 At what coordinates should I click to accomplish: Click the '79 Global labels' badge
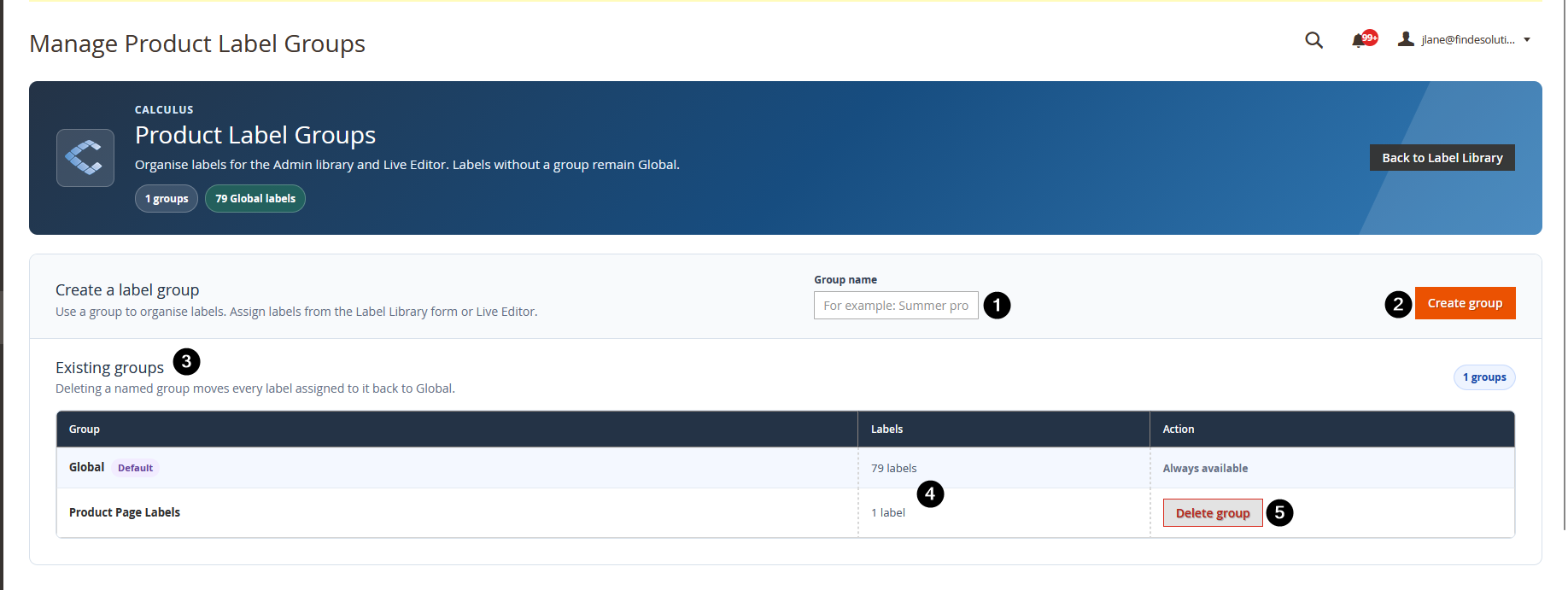click(255, 198)
